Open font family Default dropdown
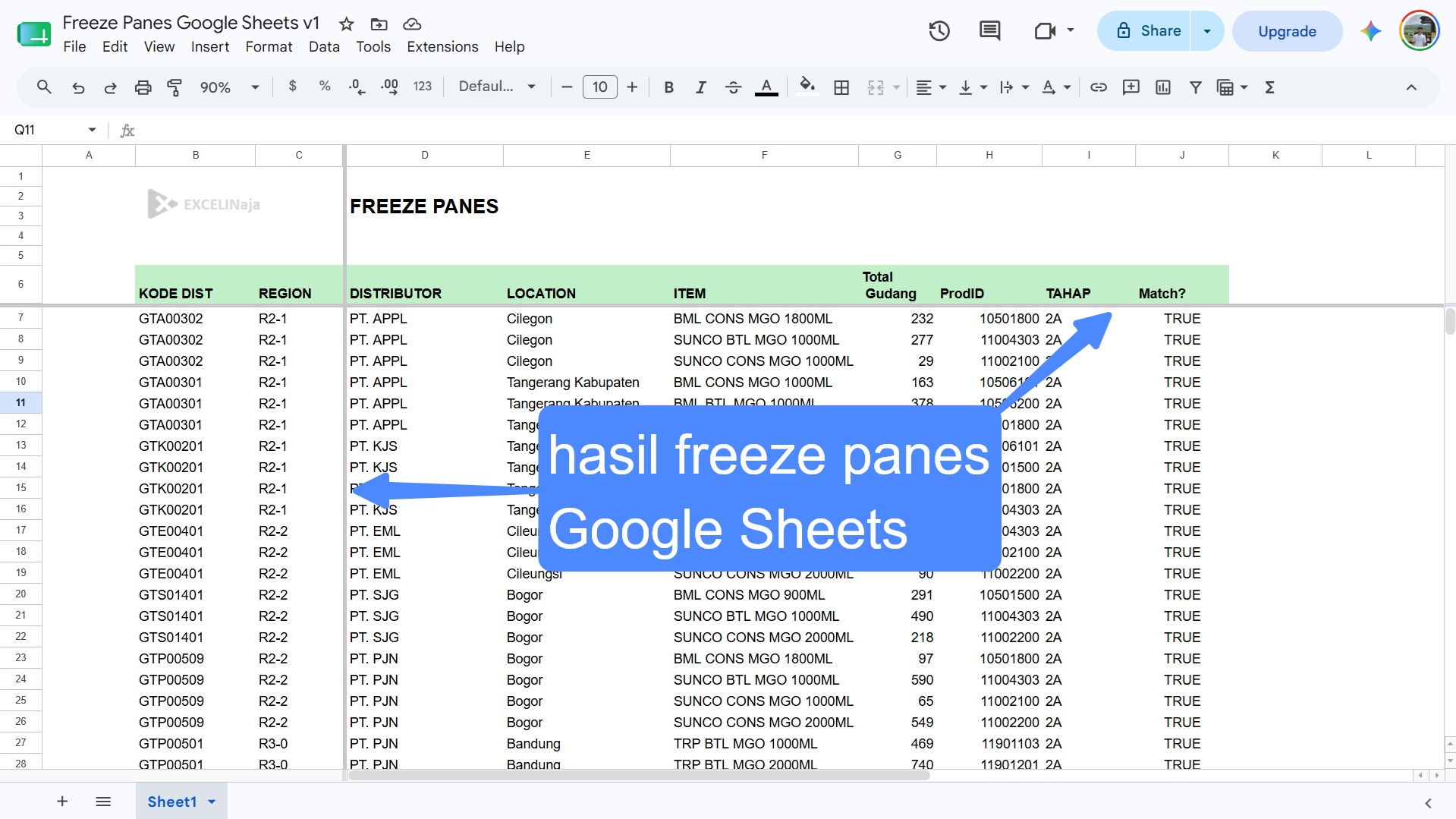The image size is (1456, 819). click(497, 87)
